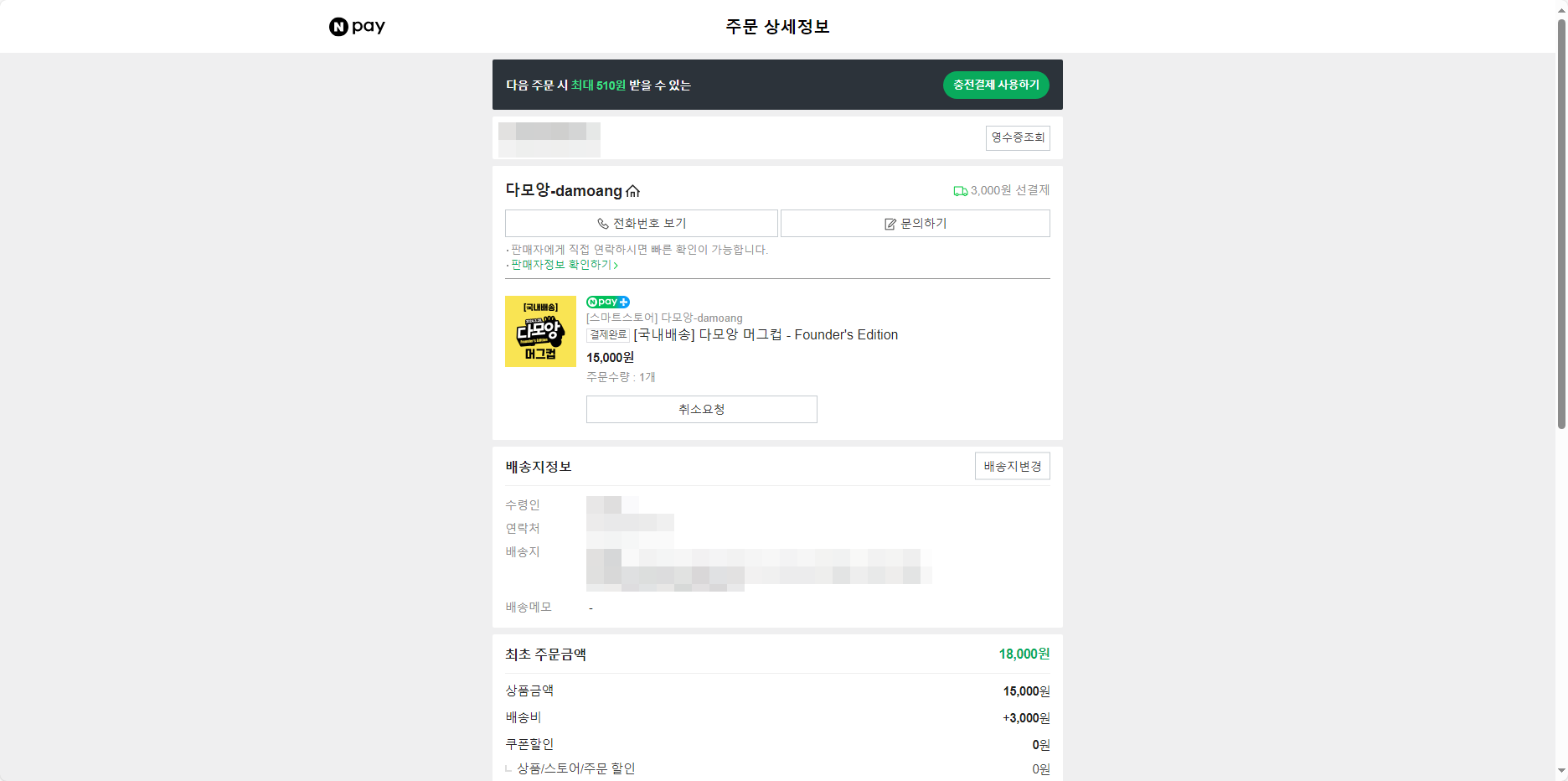Viewport: 1568px width, 781px height.
Task: Click pencil icon in 문의하기
Action: click(890, 224)
